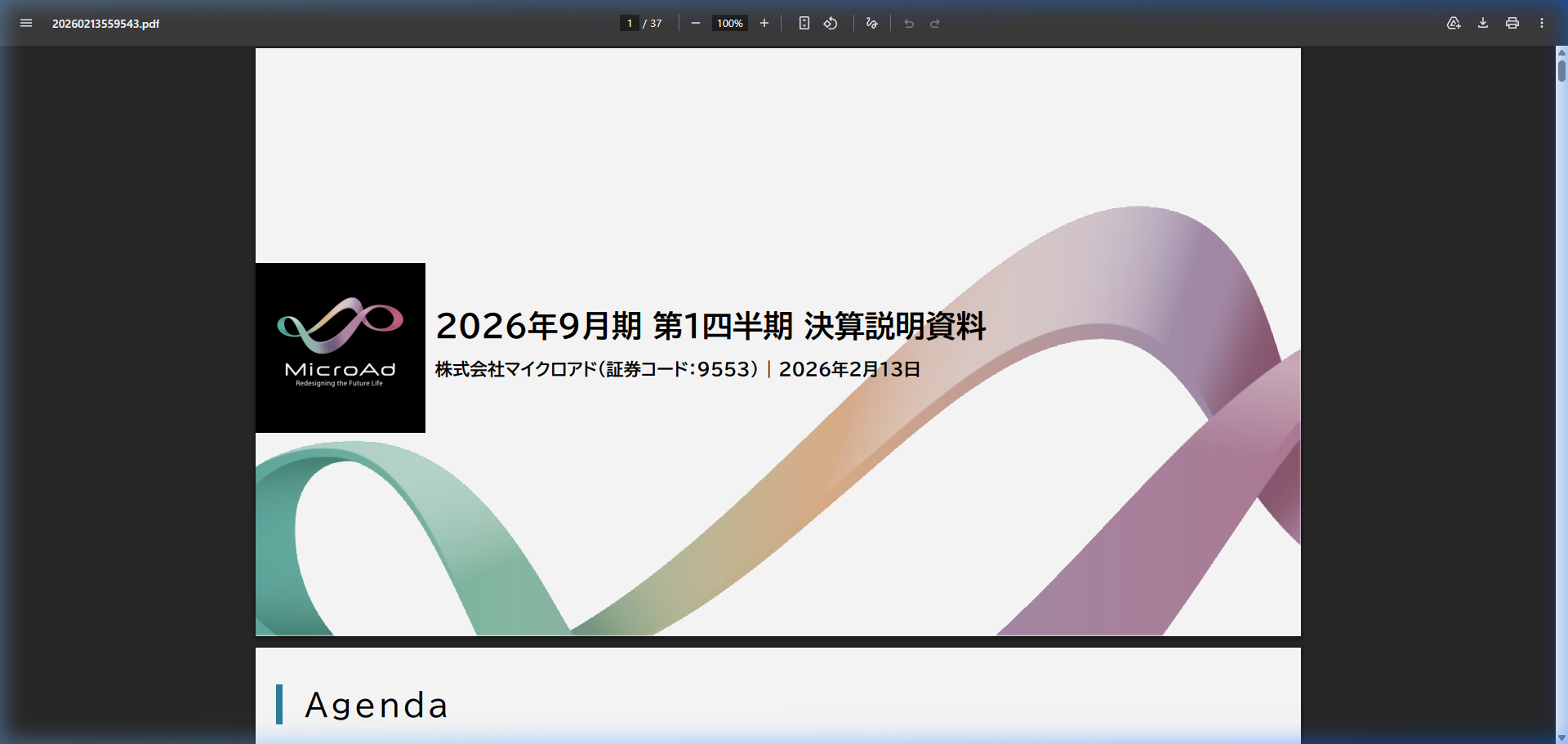
Task: Download the PDF file
Action: pyautogui.click(x=1483, y=23)
